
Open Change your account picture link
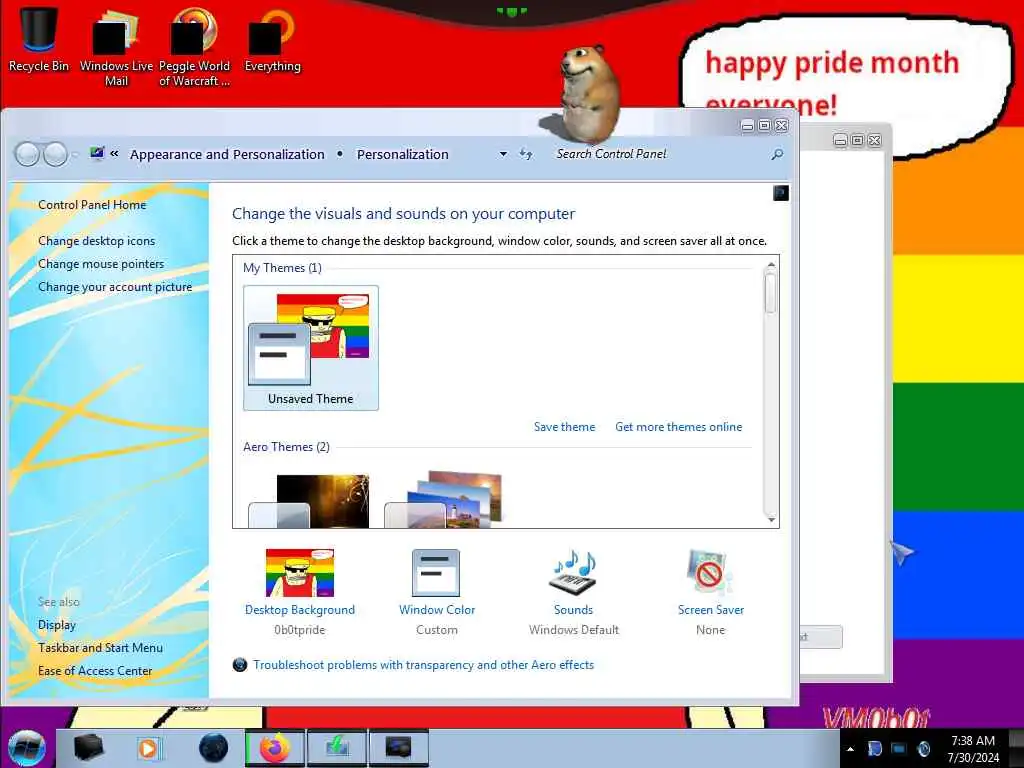pos(115,287)
